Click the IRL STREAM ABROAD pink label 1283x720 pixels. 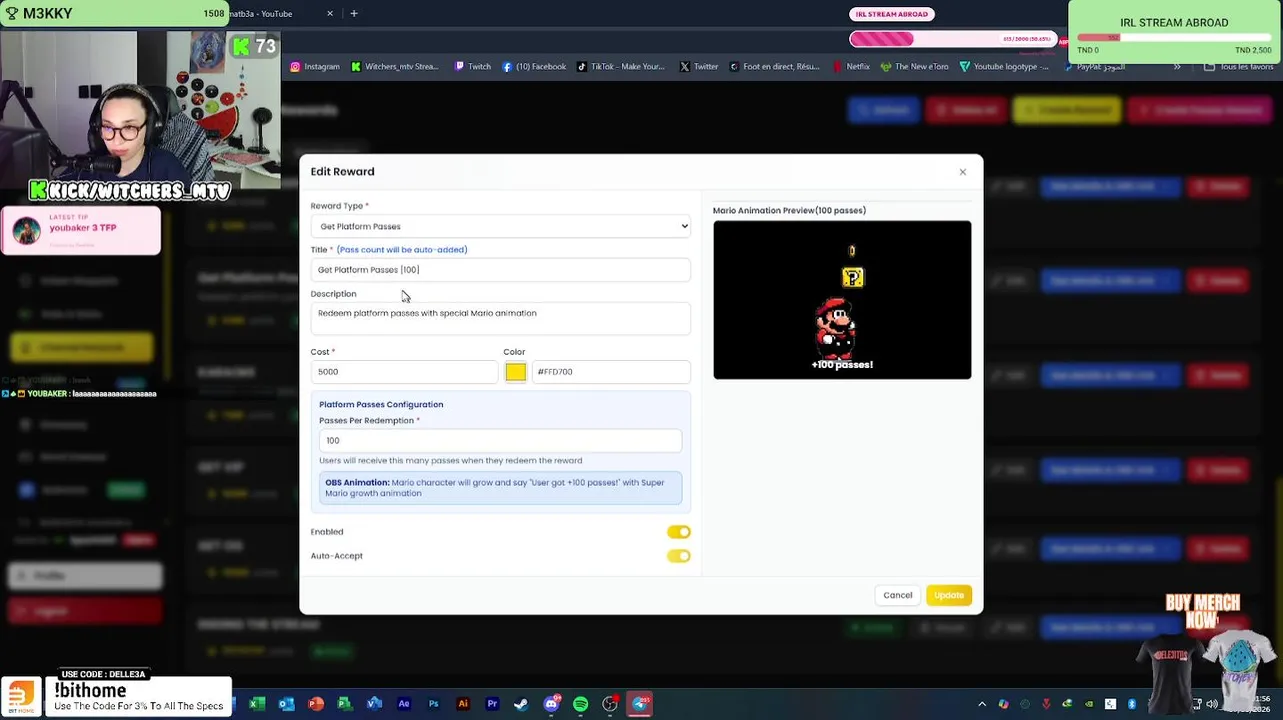tap(891, 14)
